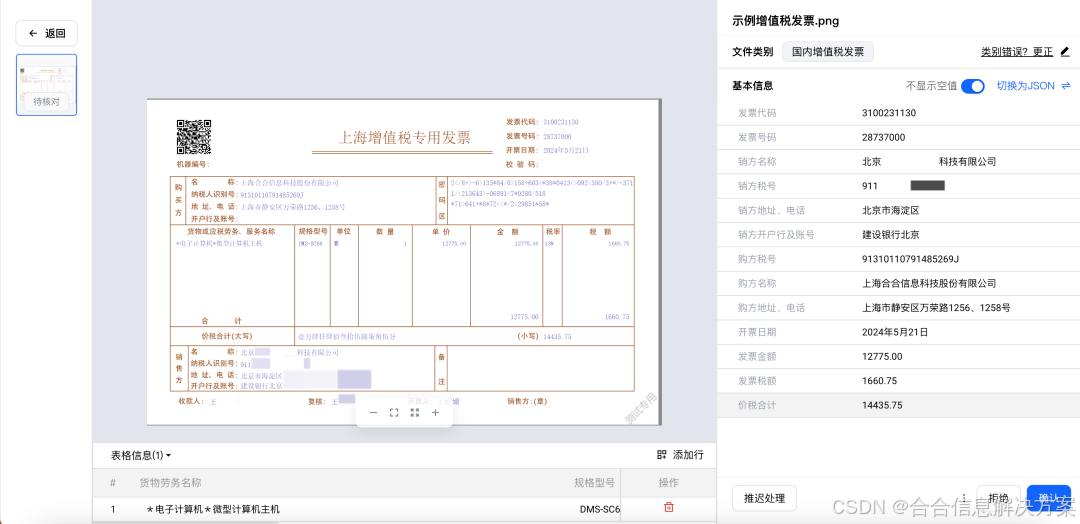Add a table row with 添加行
The height and width of the screenshot is (524, 1080).
click(x=681, y=454)
